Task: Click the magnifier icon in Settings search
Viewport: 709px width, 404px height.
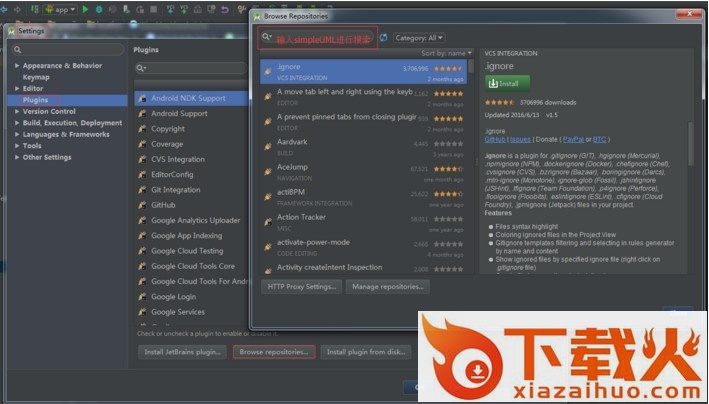Action: coord(18,49)
